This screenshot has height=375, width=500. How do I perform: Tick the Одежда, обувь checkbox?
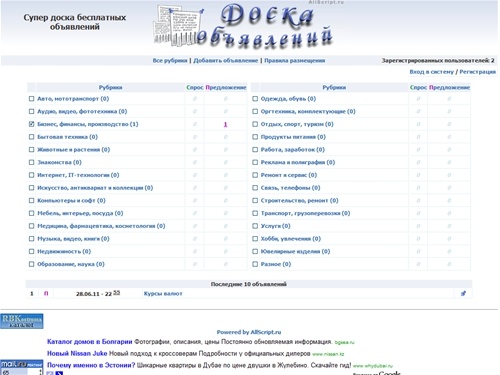(x=255, y=99)
